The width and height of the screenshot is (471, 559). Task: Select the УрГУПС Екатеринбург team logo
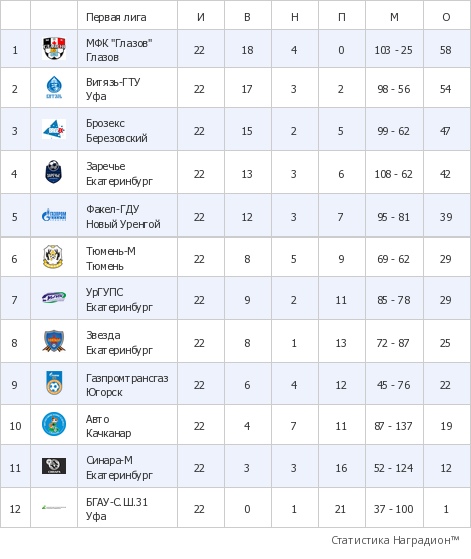tap(54, 298)
